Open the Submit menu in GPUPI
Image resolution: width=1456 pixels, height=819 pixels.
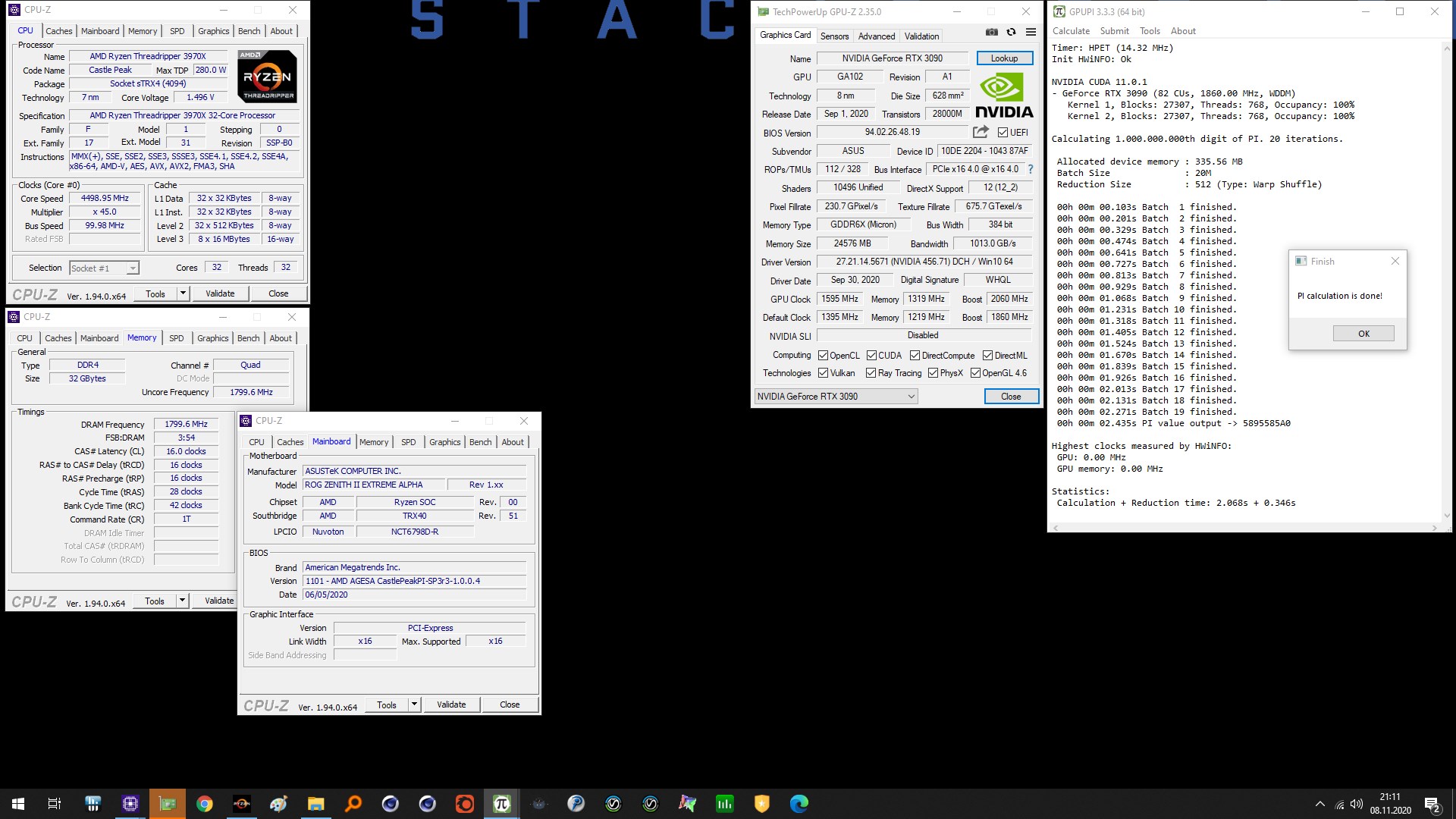pyautogui.click(x=1114, y=31)
